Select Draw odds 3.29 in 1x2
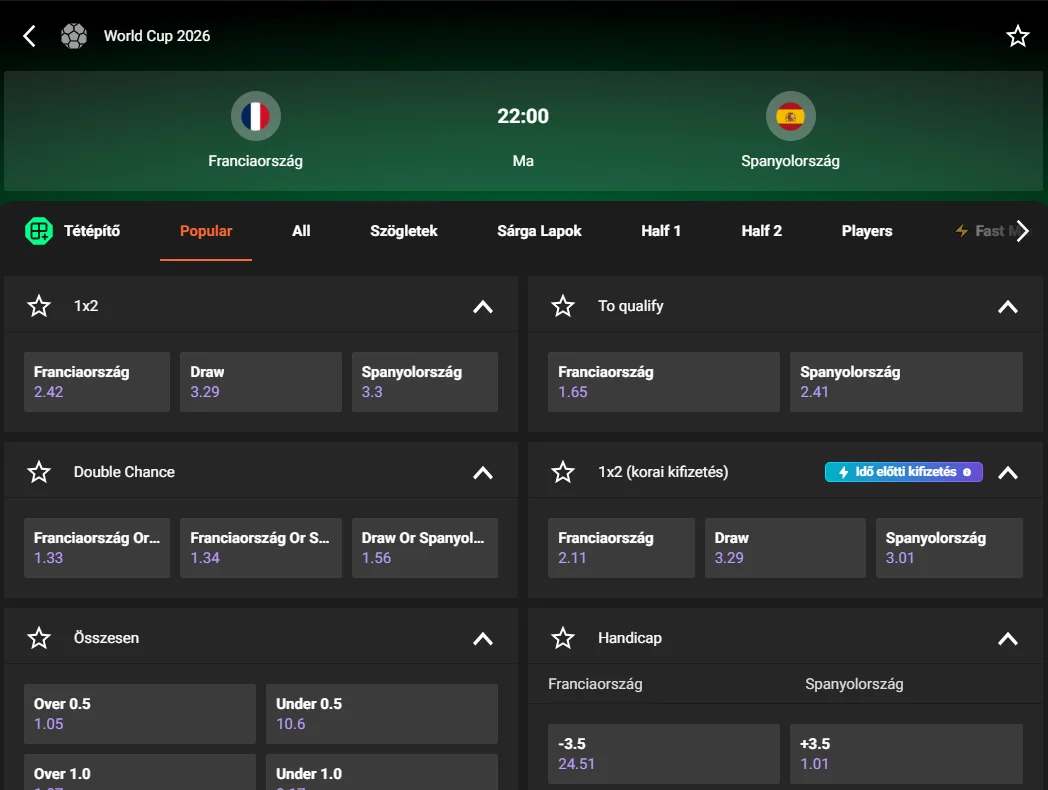This screenshot has height=790, width=1048. (x=261, y=382)
